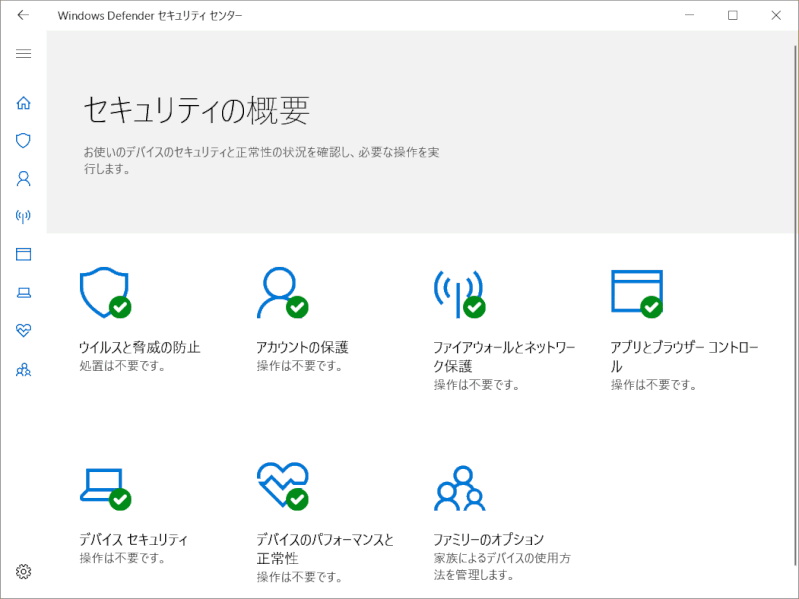Open the shield icon in sidebar
This screenshot has width=799, height=599.
(23, 141)
